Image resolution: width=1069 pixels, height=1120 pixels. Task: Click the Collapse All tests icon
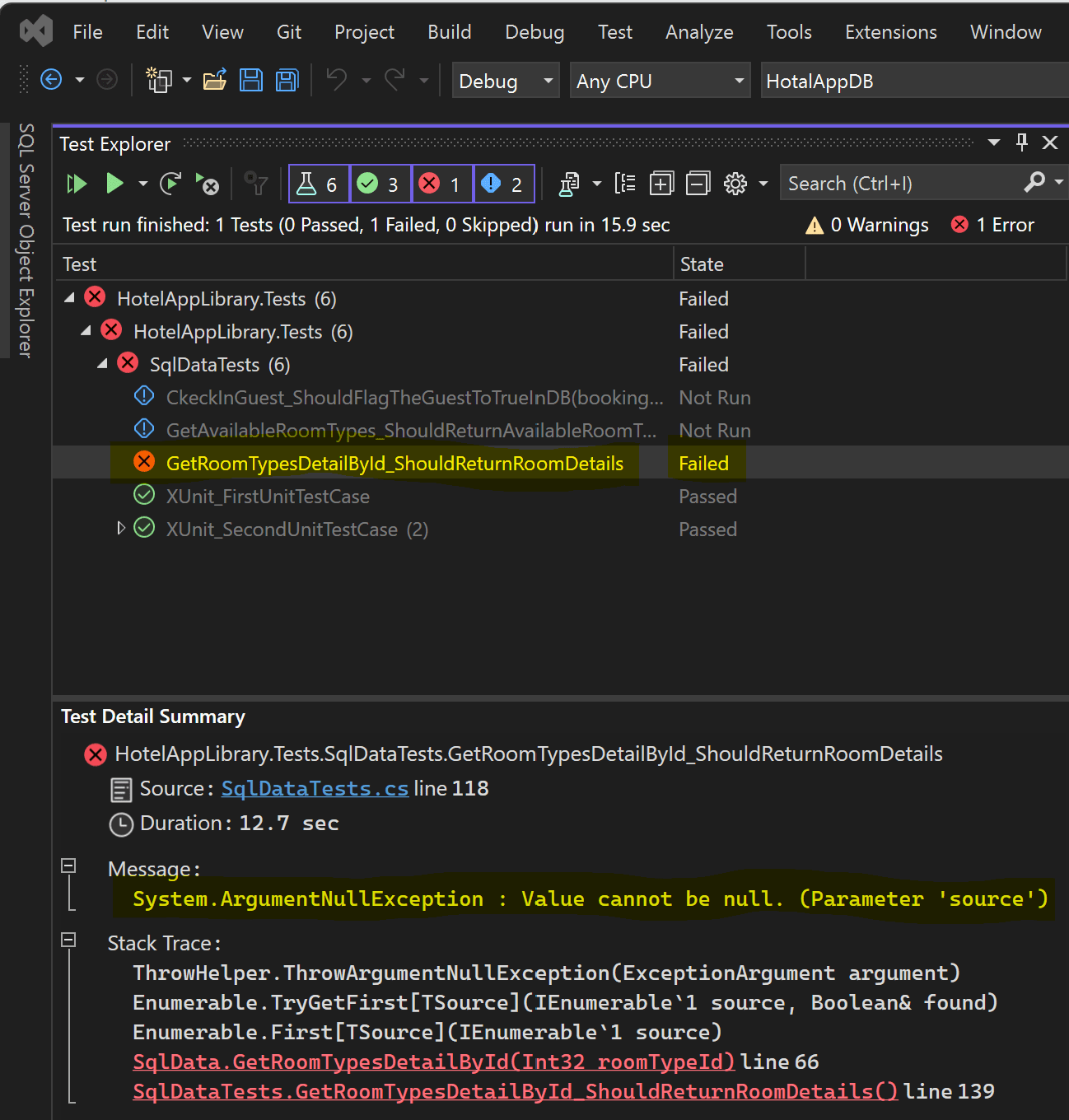tap(698, 183)
